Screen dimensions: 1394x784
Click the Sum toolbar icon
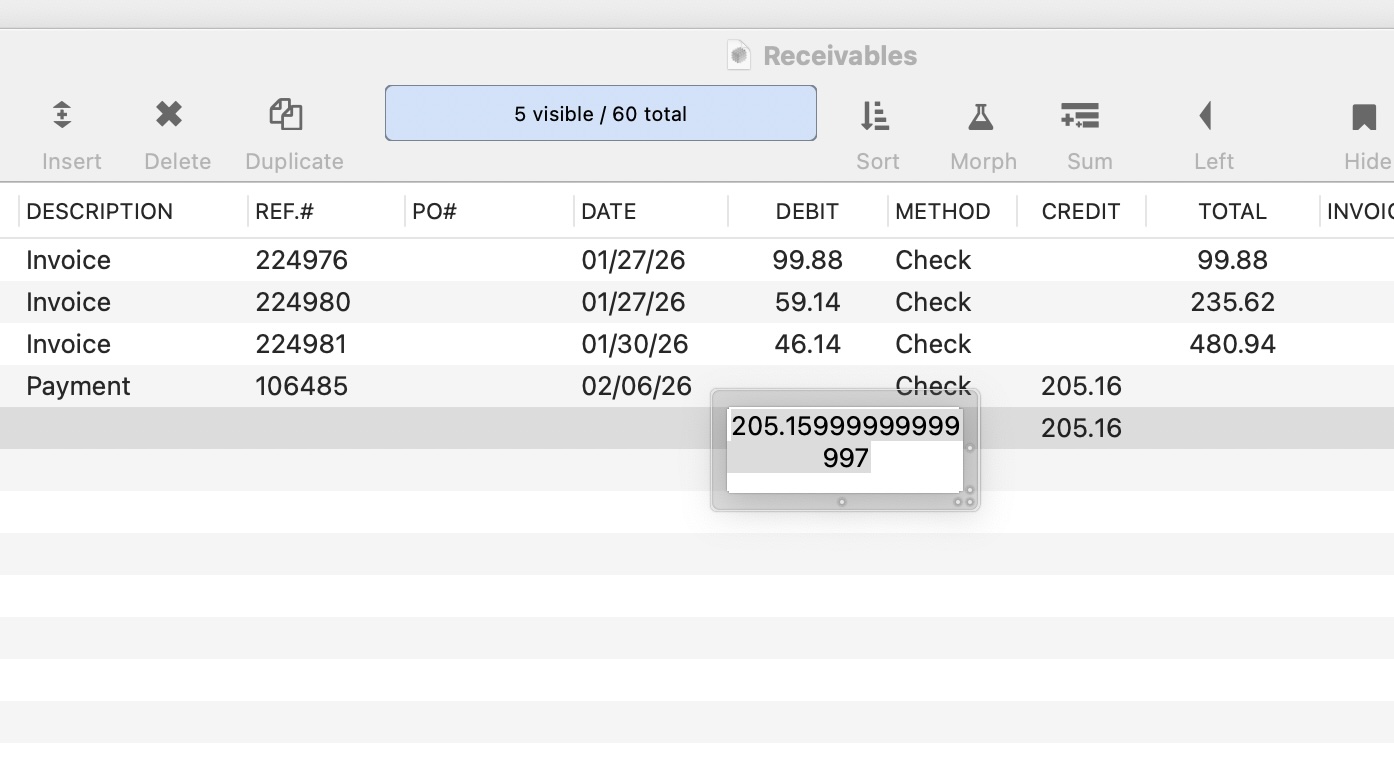1081,116
